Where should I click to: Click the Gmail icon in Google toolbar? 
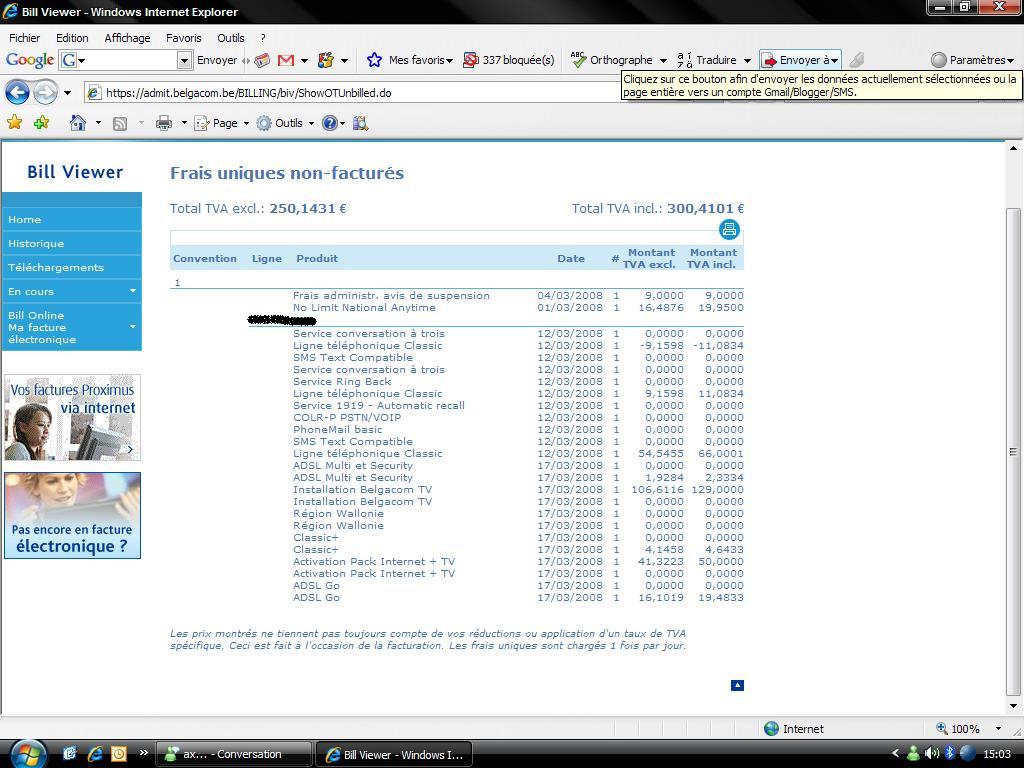[x=286, y=60]
